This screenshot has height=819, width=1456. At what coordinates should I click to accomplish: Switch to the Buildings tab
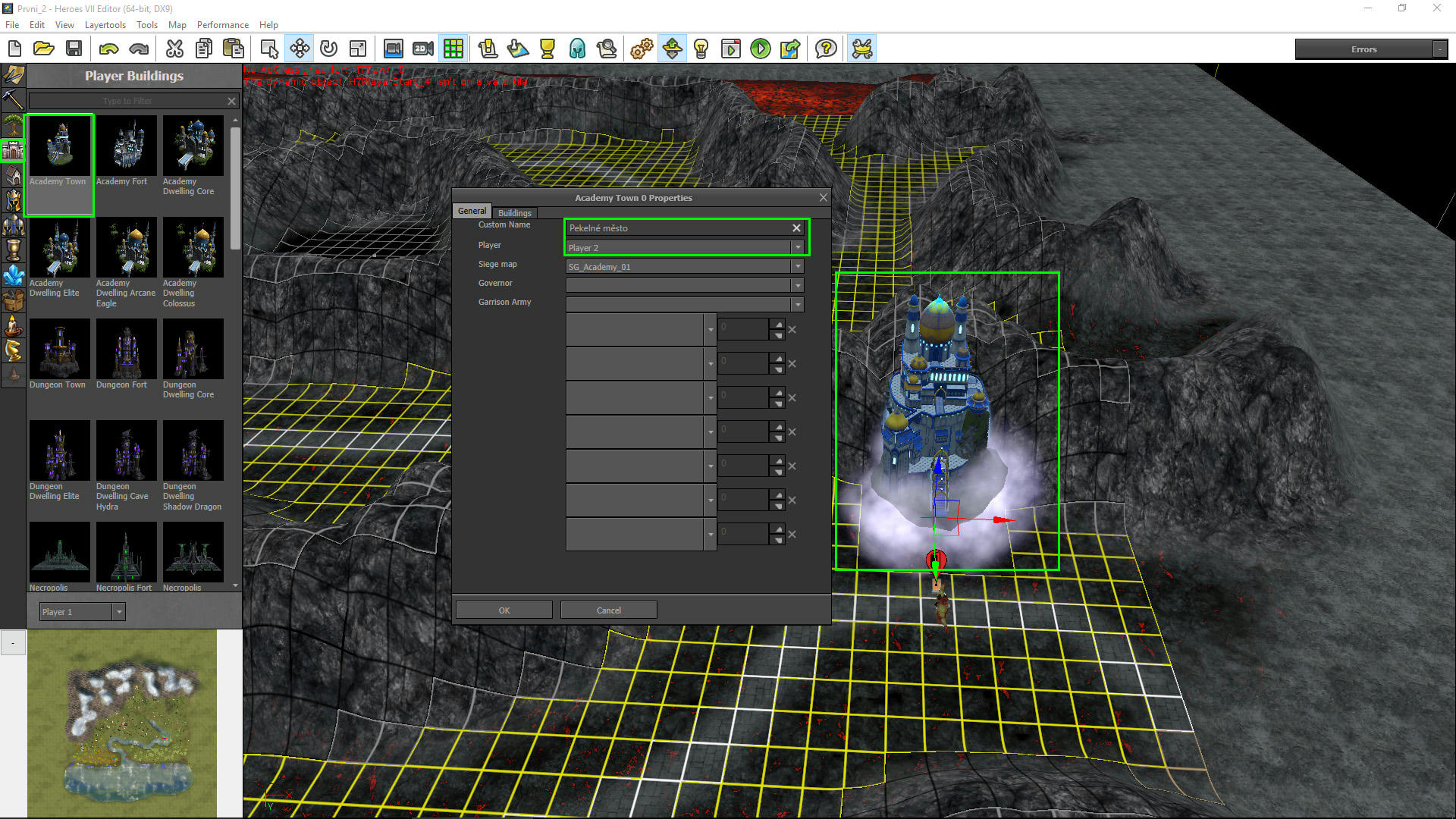pos(515,213)
